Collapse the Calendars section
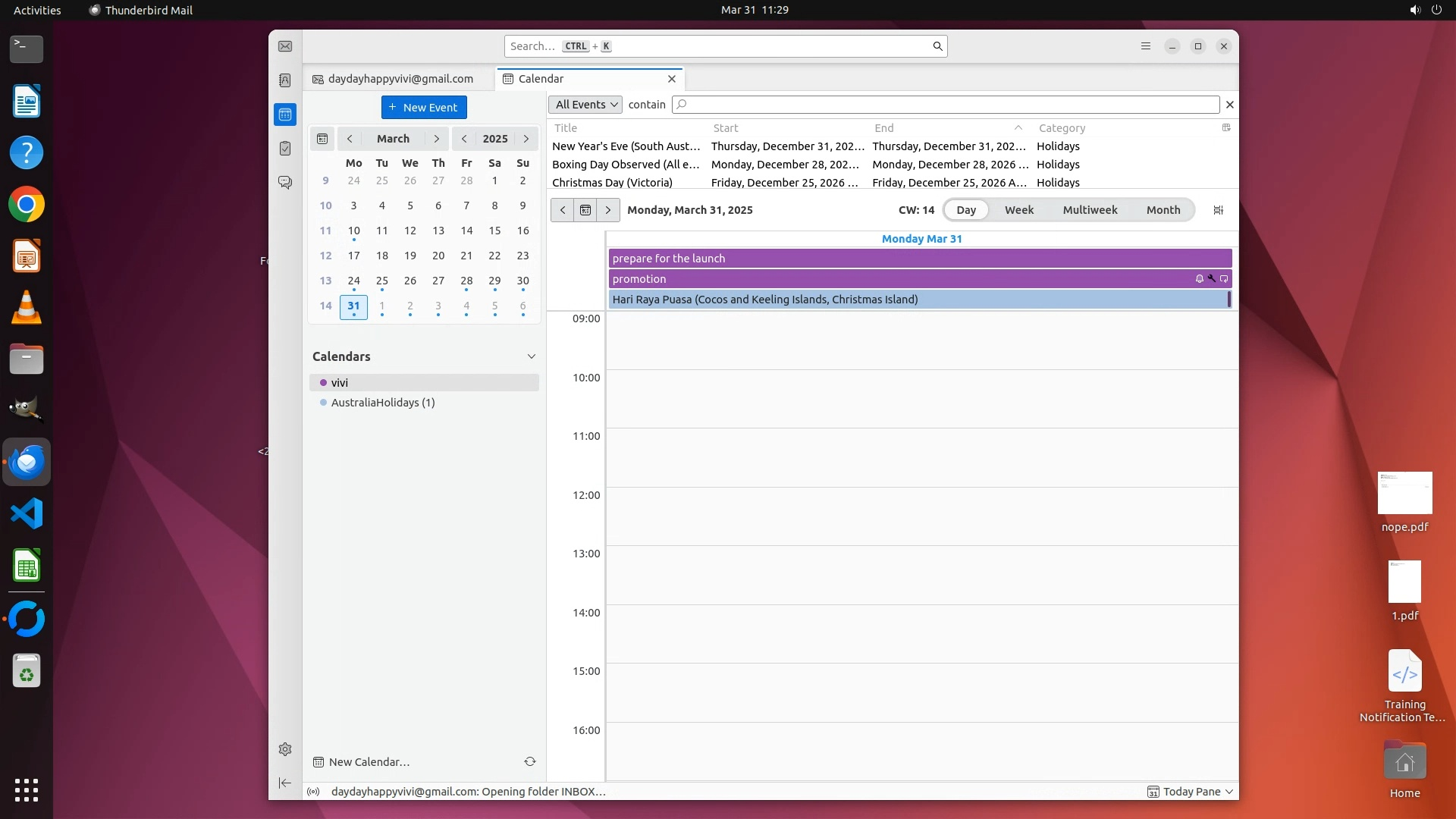 pos(532,356)
